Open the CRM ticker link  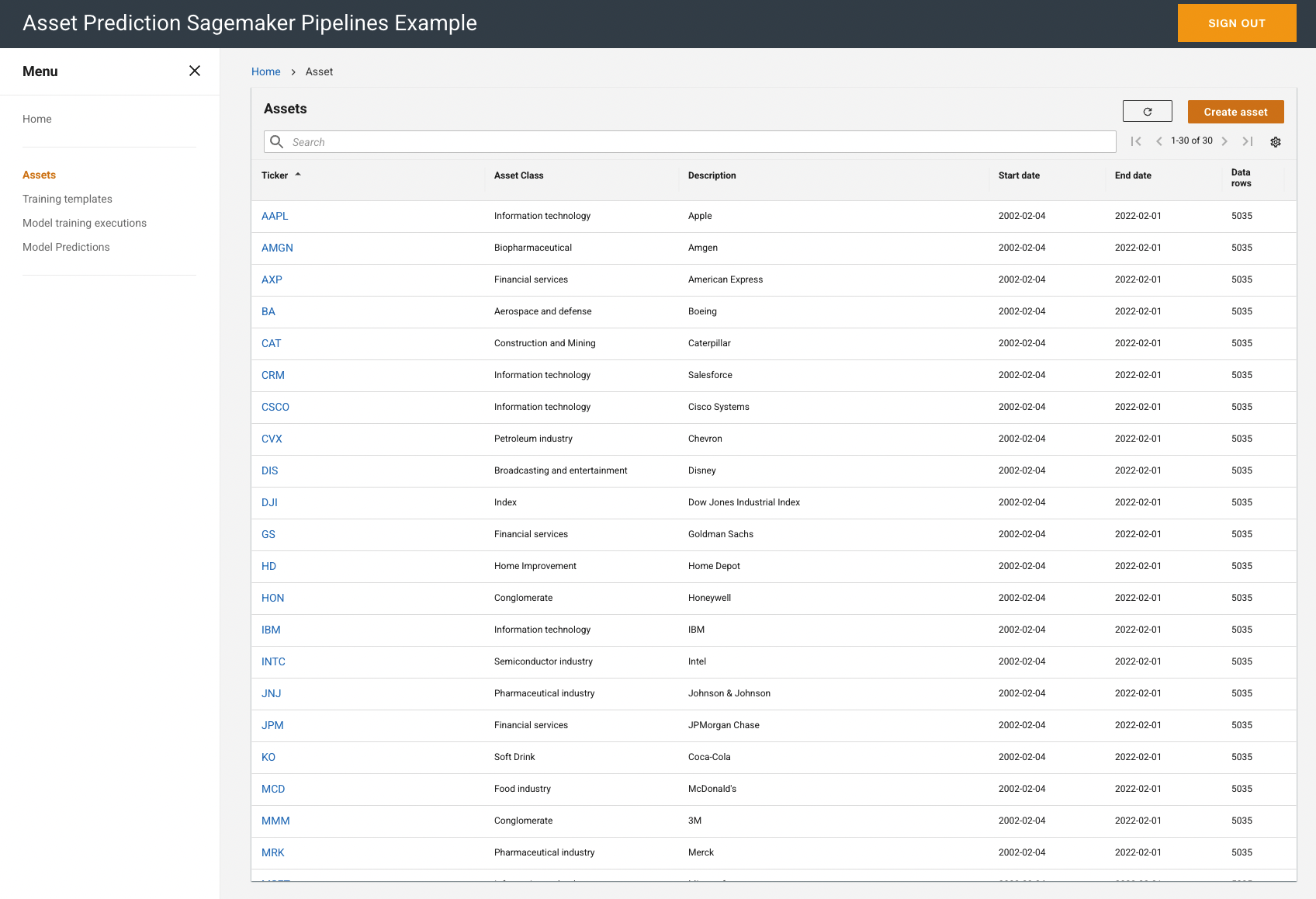click(273, 375)
